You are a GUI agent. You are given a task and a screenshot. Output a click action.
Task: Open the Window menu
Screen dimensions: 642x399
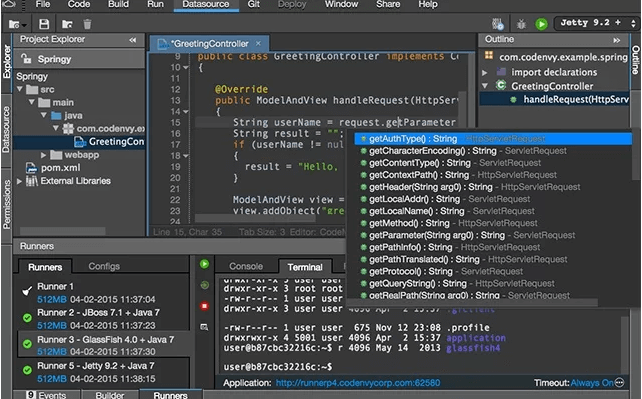pyautogui.click(x=341, y=5)
